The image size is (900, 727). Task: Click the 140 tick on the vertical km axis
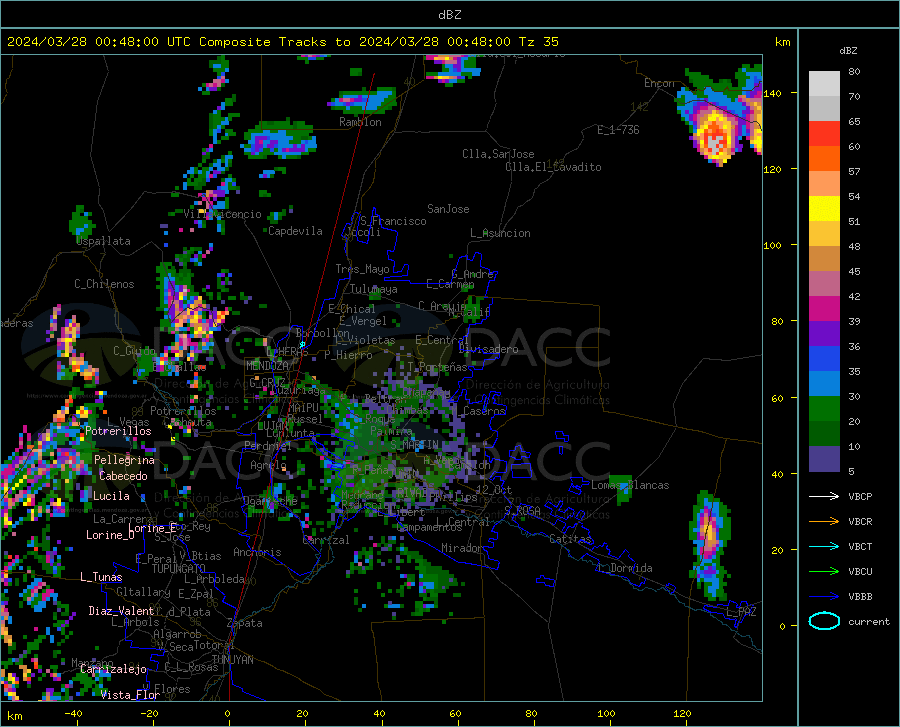pyautogui.click(x=773, y=93)
